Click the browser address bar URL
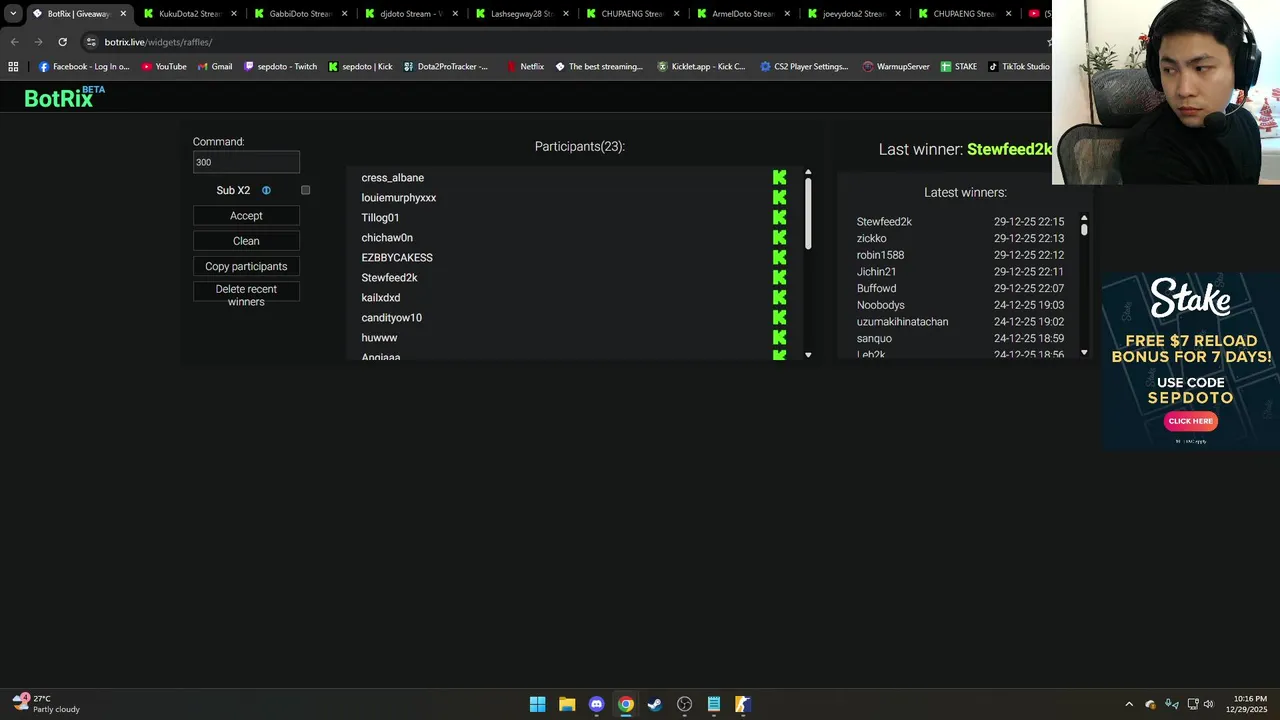This screenshot has height=720, width=1280. coord(158,42)
